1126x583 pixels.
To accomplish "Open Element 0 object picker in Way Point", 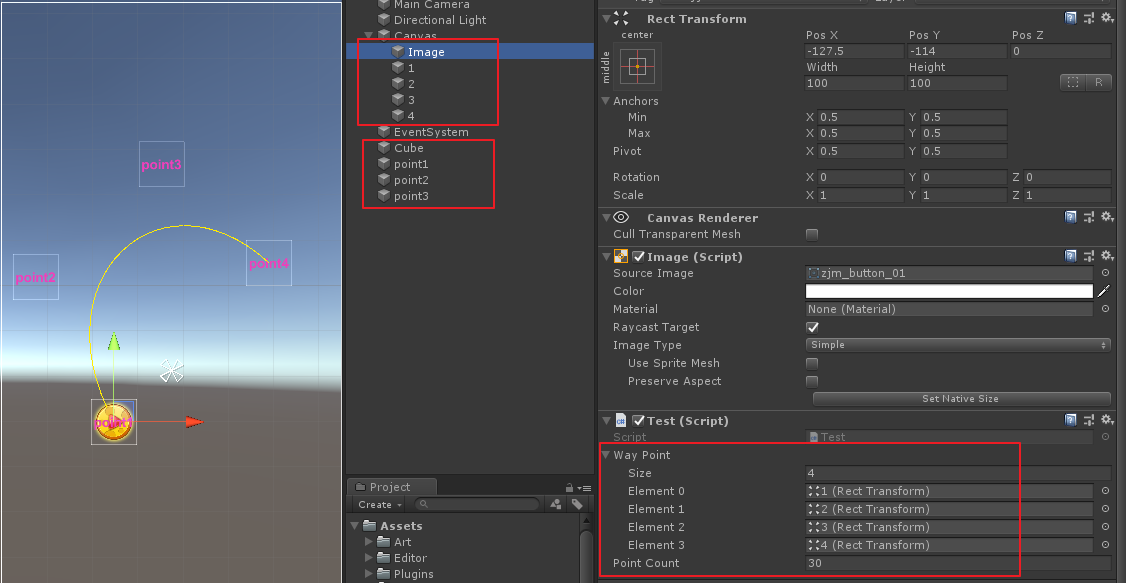I will [1105, 491].
